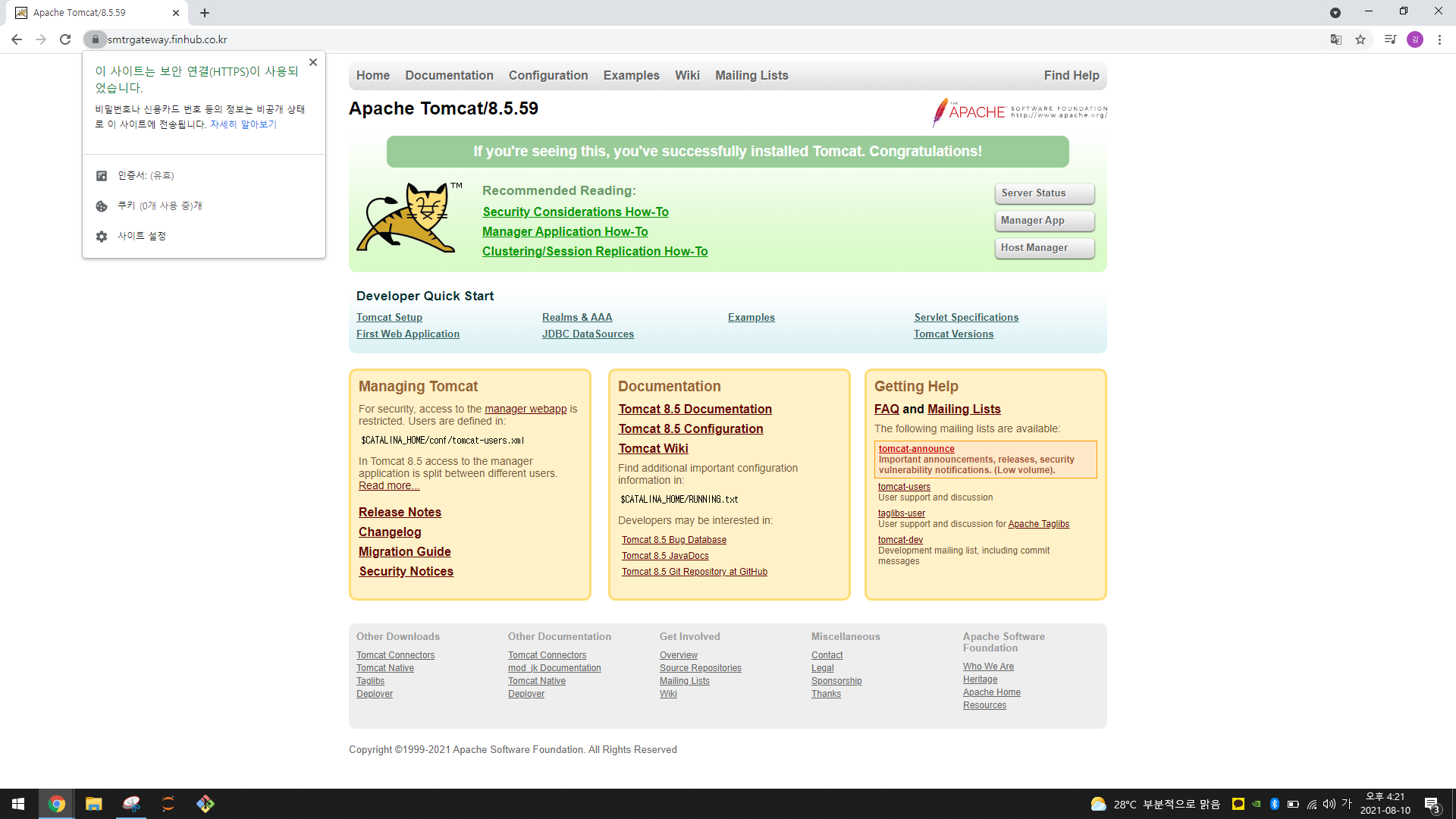Open a new browser tab
Image resolution: width=1456 pixels, height=819 pixels.
click(x=205, y=13)
